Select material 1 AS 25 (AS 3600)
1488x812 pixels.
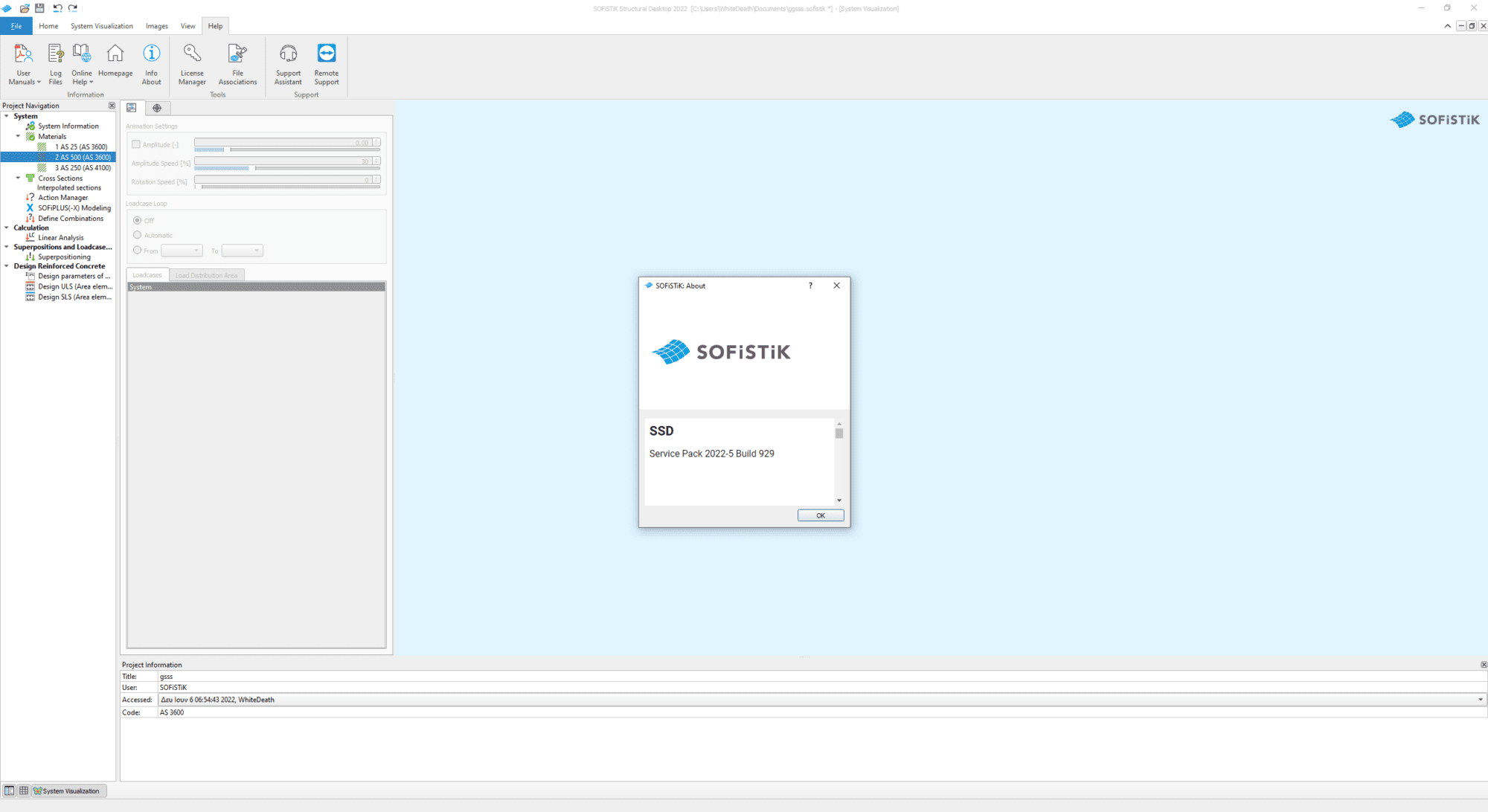pos(81,146)
